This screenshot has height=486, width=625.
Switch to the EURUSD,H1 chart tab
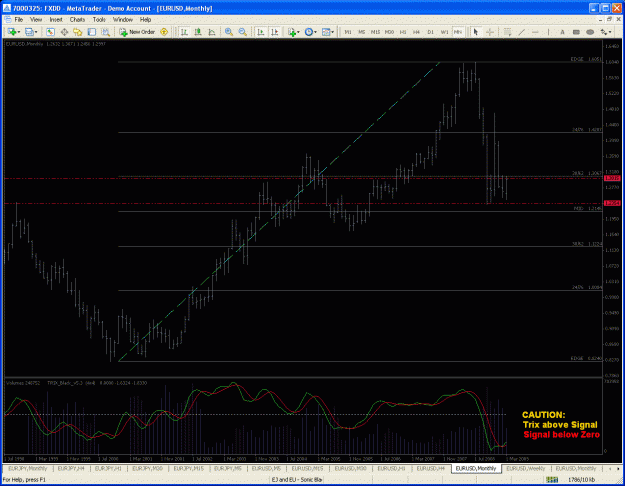tap(391, 468)
